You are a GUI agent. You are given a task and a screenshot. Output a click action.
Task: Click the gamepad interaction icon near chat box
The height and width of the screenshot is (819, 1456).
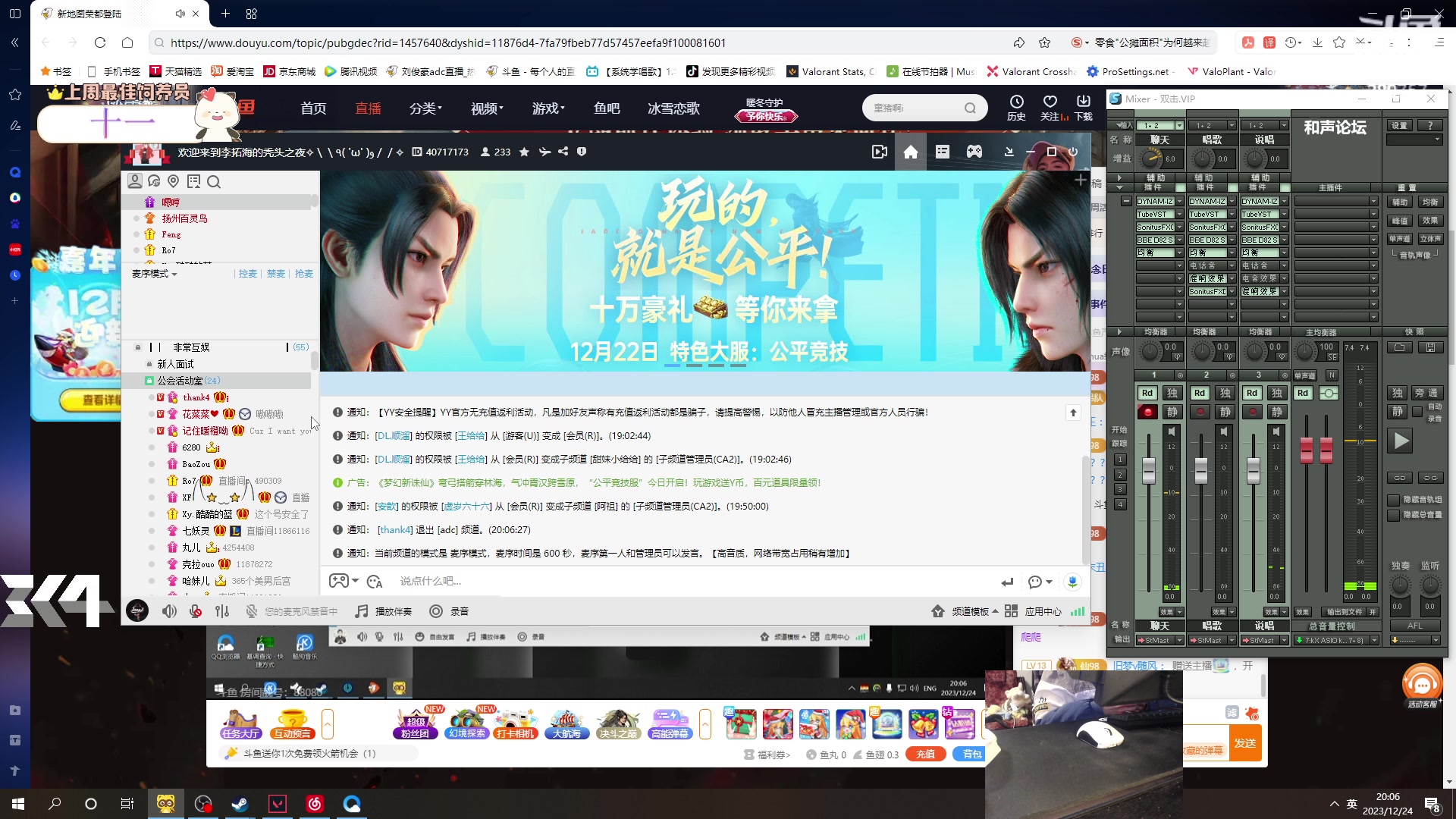tap(340, 580)
